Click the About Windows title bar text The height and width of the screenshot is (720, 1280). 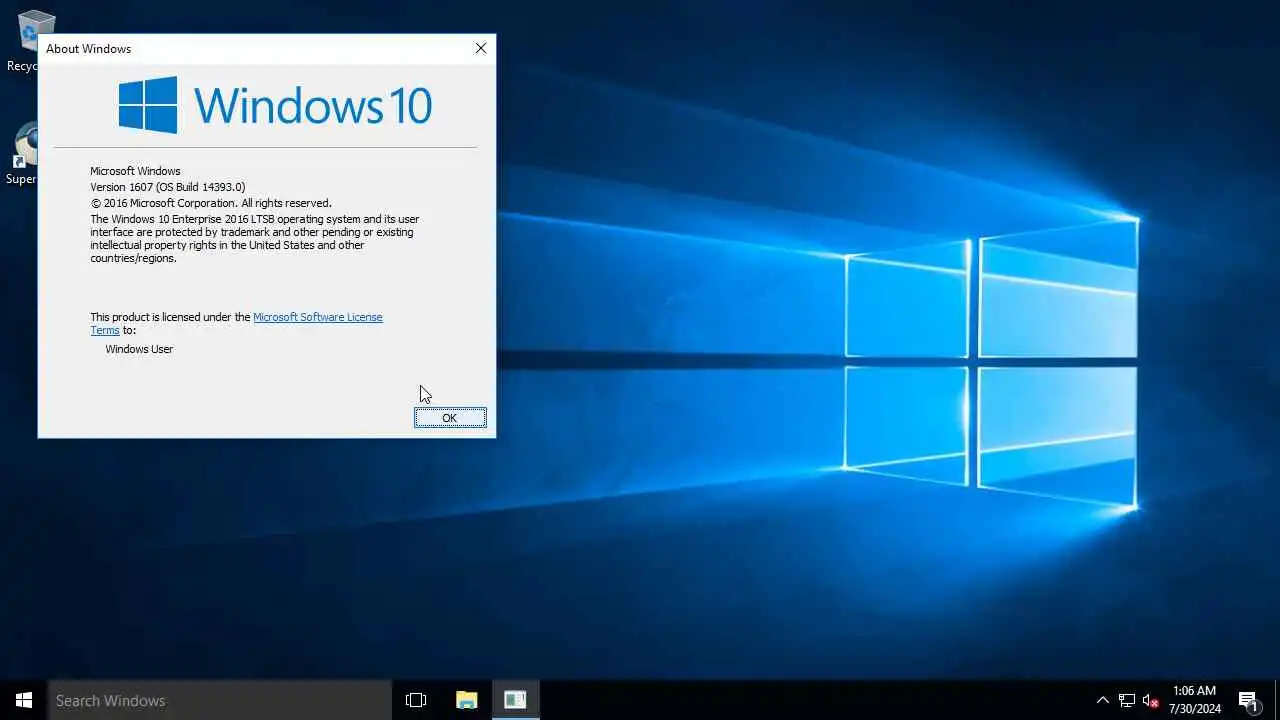(88, 48)
